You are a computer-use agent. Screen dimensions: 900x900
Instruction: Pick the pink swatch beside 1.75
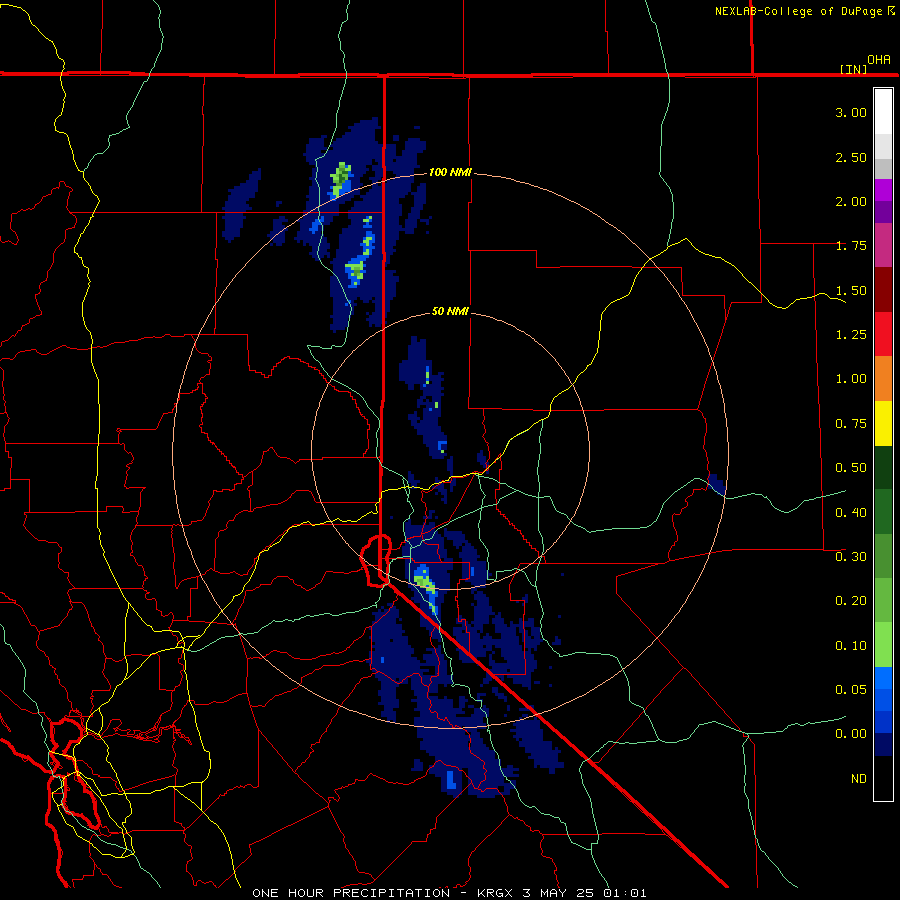pyautogui.click(x=883, y=245)
